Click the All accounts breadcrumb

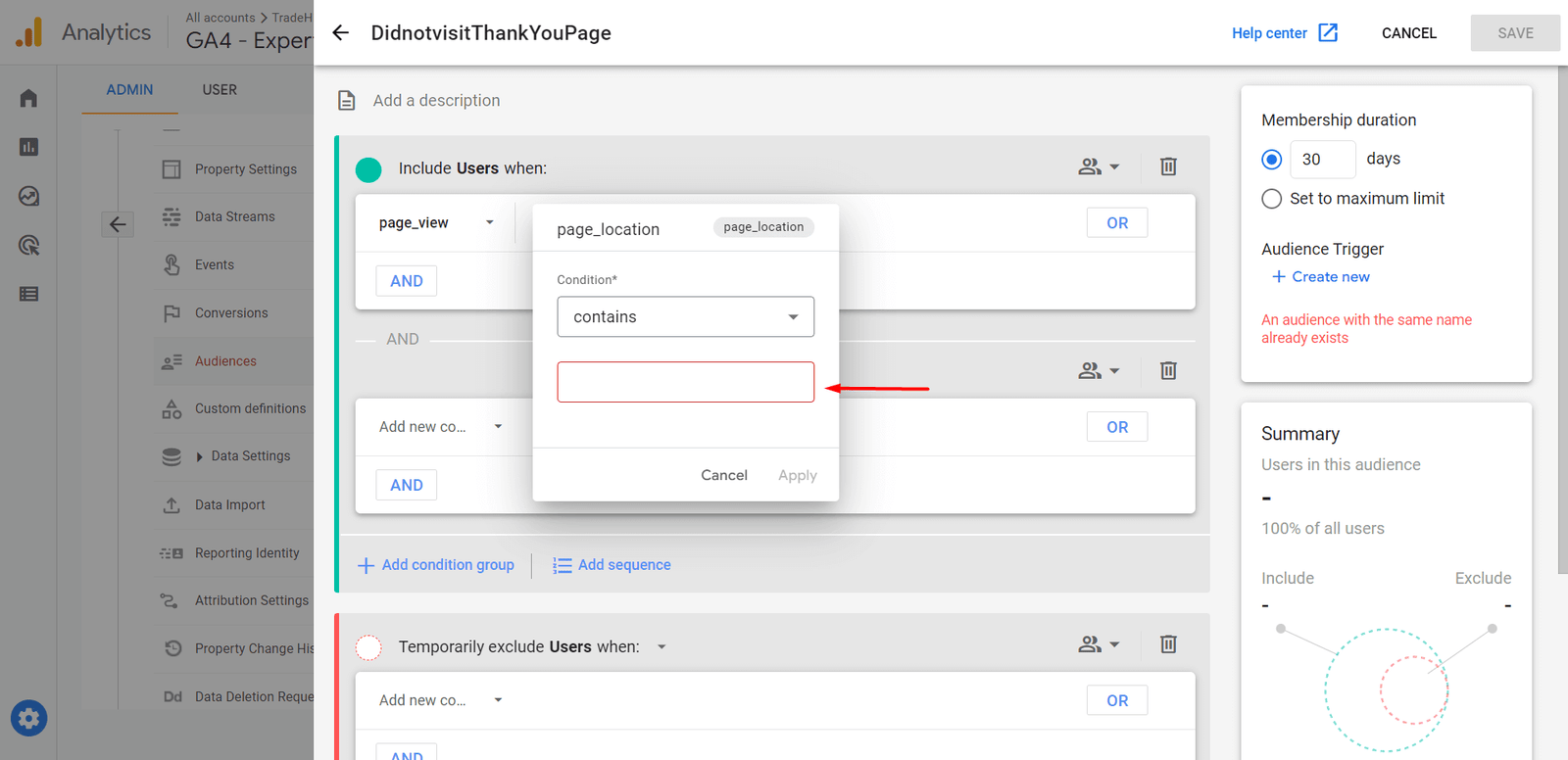point(220,18)
